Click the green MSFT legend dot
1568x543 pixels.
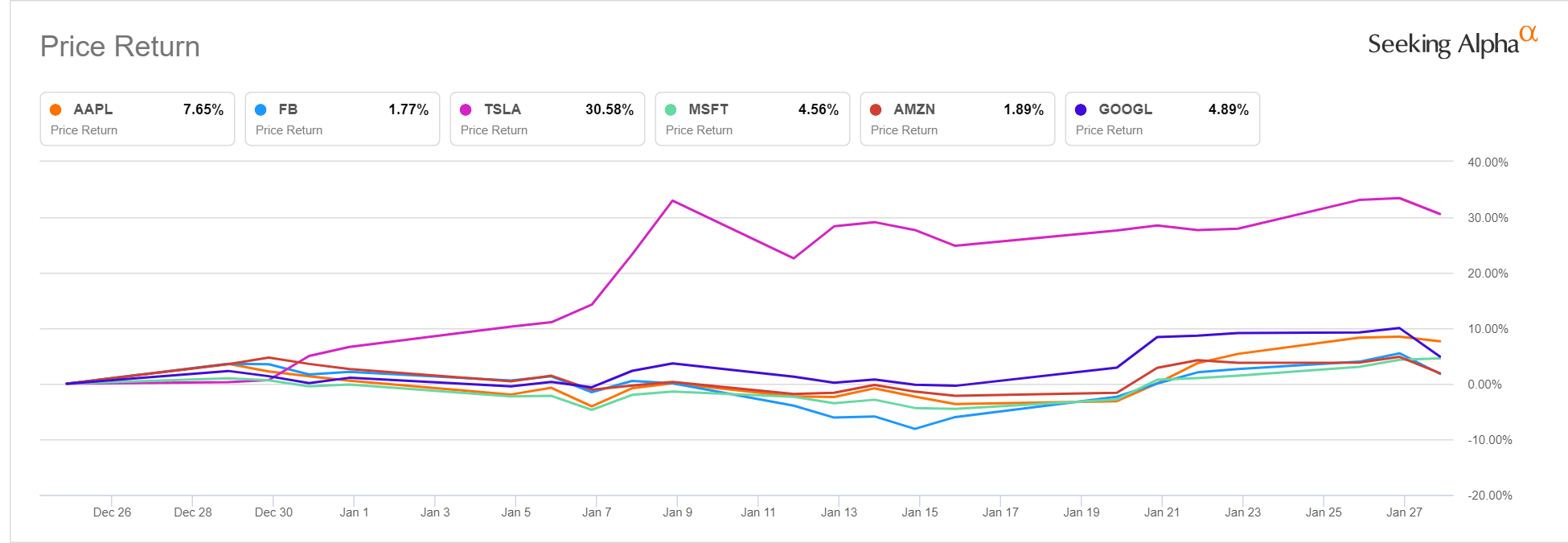[x=671, y=110]
